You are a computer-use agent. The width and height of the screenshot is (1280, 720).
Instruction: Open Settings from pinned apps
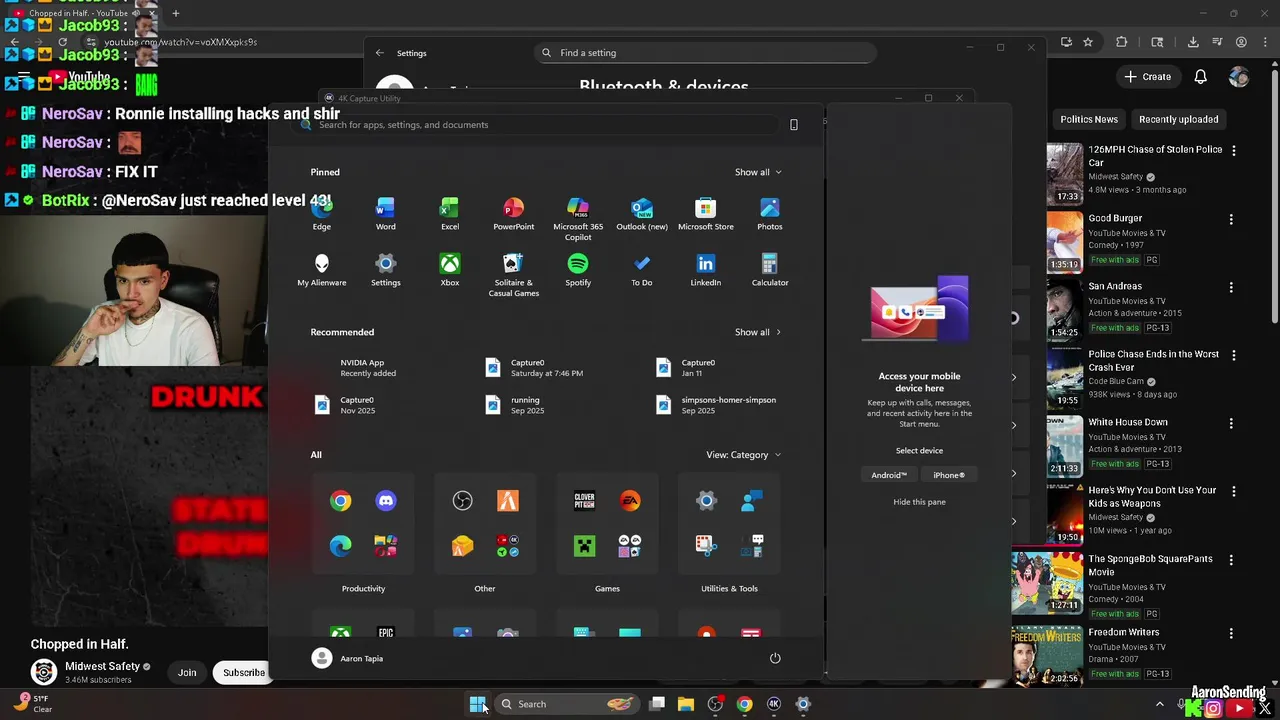pos(385,270)
